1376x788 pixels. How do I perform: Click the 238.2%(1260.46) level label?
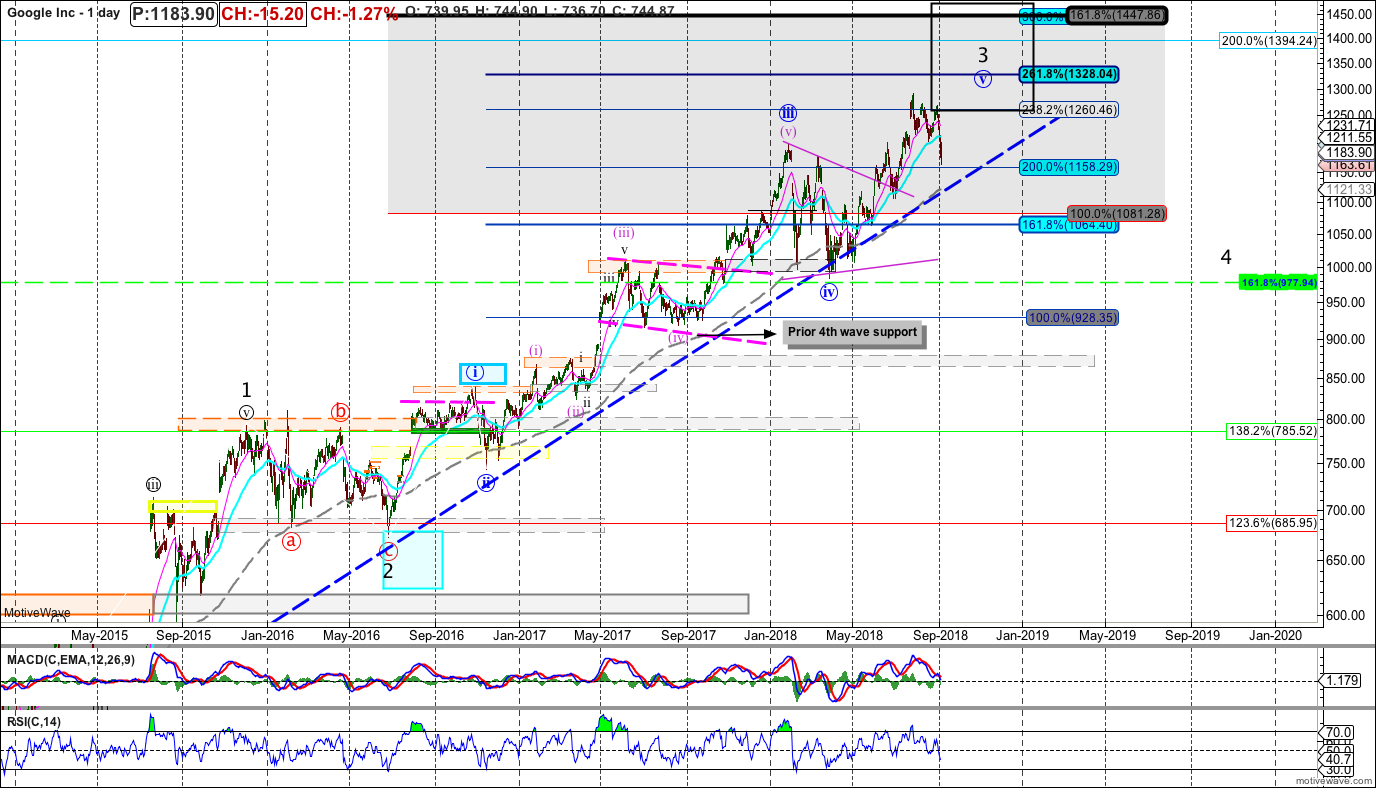[x=1069, y=109]
